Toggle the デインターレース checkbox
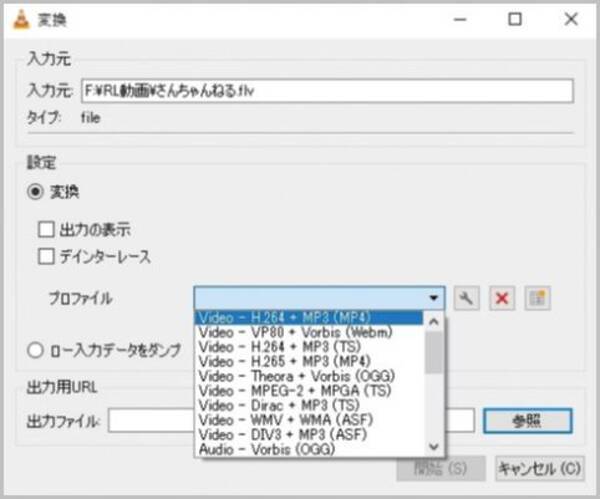Viewport: 600px width, 499px height. tap(46, 257)
